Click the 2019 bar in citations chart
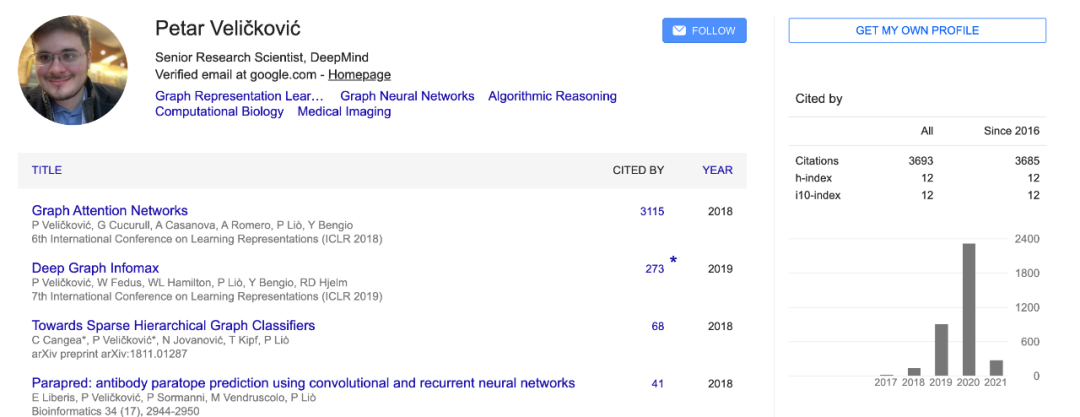1080x417 pixels. point(941,349)
